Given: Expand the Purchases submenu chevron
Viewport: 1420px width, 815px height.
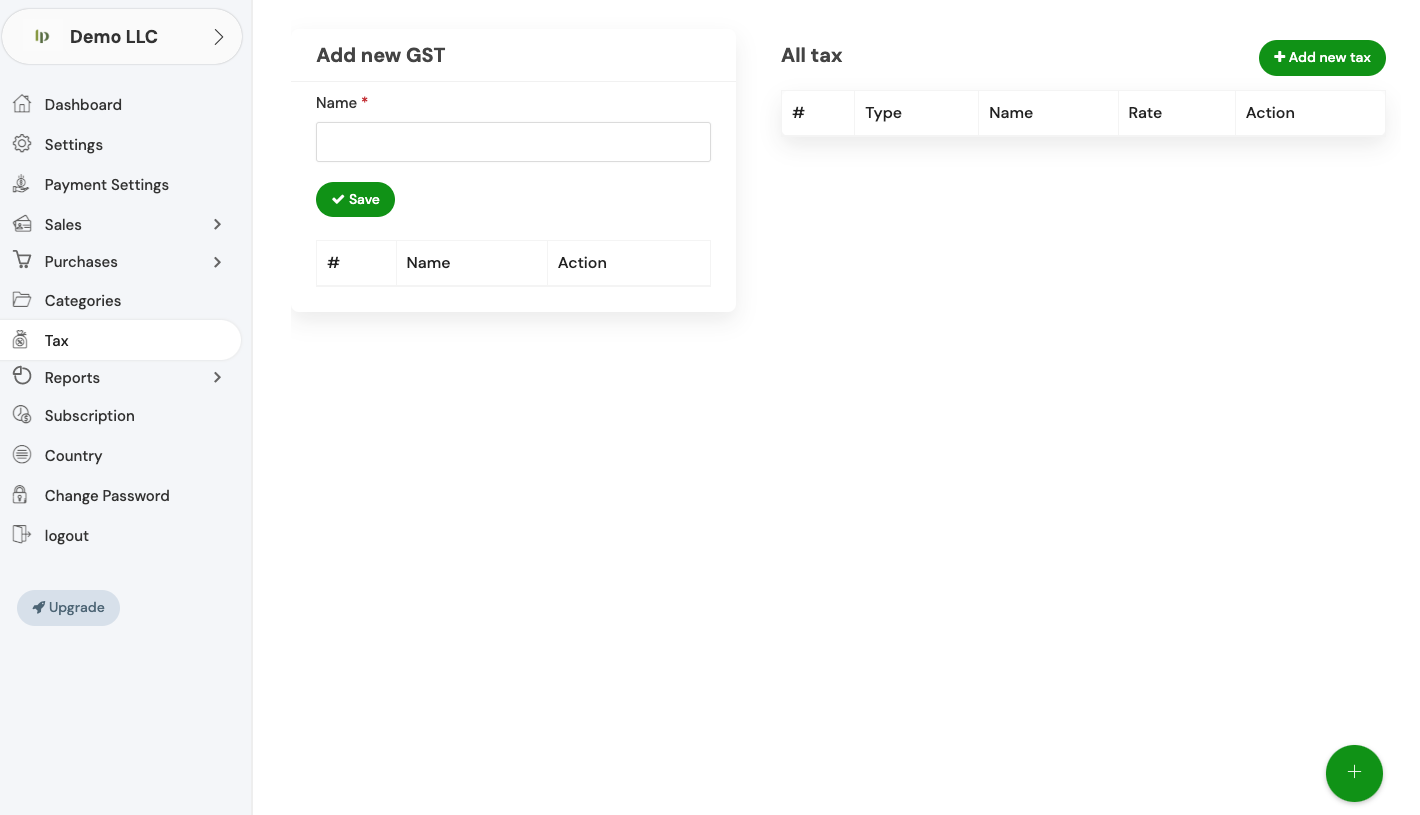Looking at the screenshot, I should tap(217, 262).
